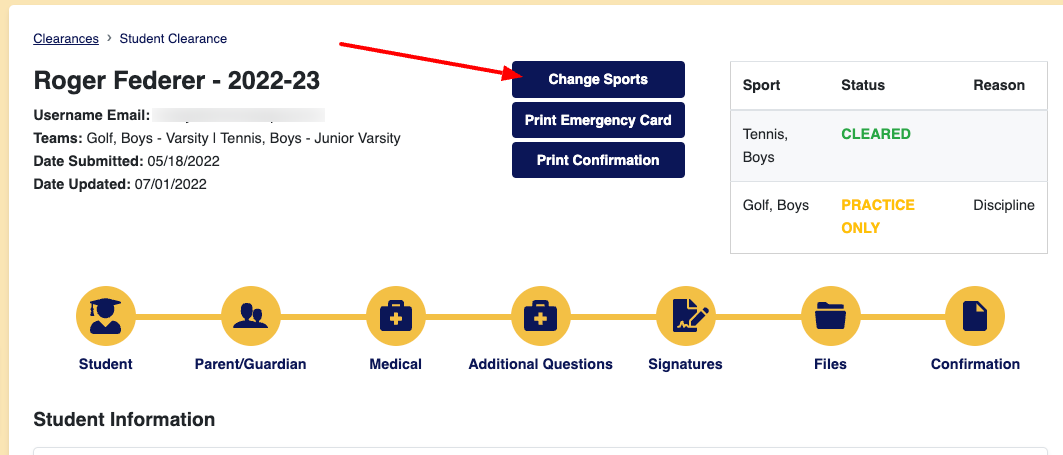Click the Discipline reason cell
Screen dimensions: 1063x455
click(1003, 205)
